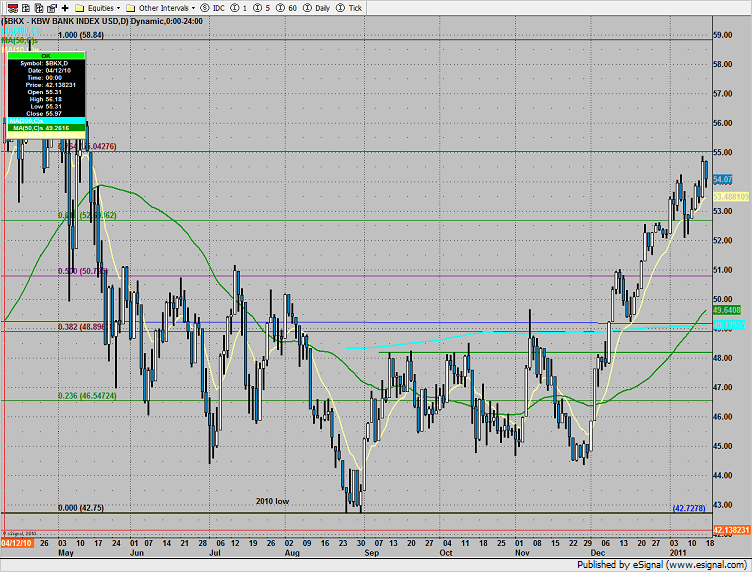
Task: Switch to Tick interval
Action: coord(349,8)
